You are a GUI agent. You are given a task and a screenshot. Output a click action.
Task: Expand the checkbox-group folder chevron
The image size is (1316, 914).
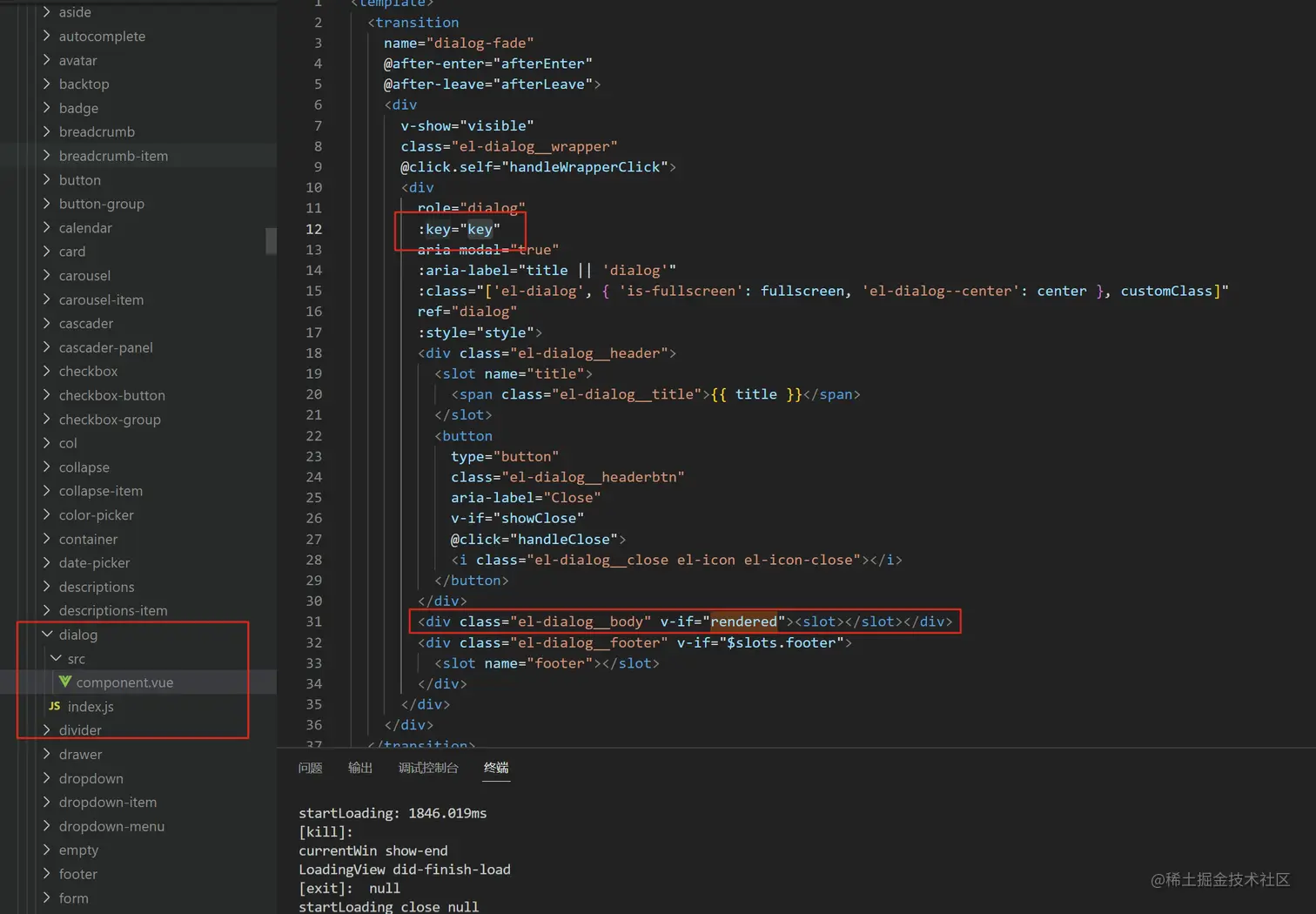tap(47, 419)
